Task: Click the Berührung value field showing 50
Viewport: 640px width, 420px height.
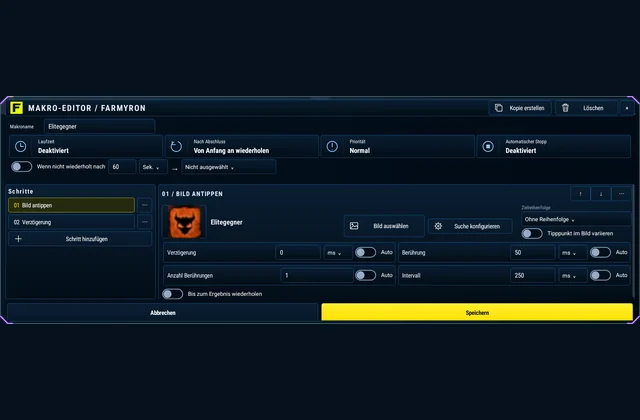Action: pyautogui.click(x=533, y=253)
